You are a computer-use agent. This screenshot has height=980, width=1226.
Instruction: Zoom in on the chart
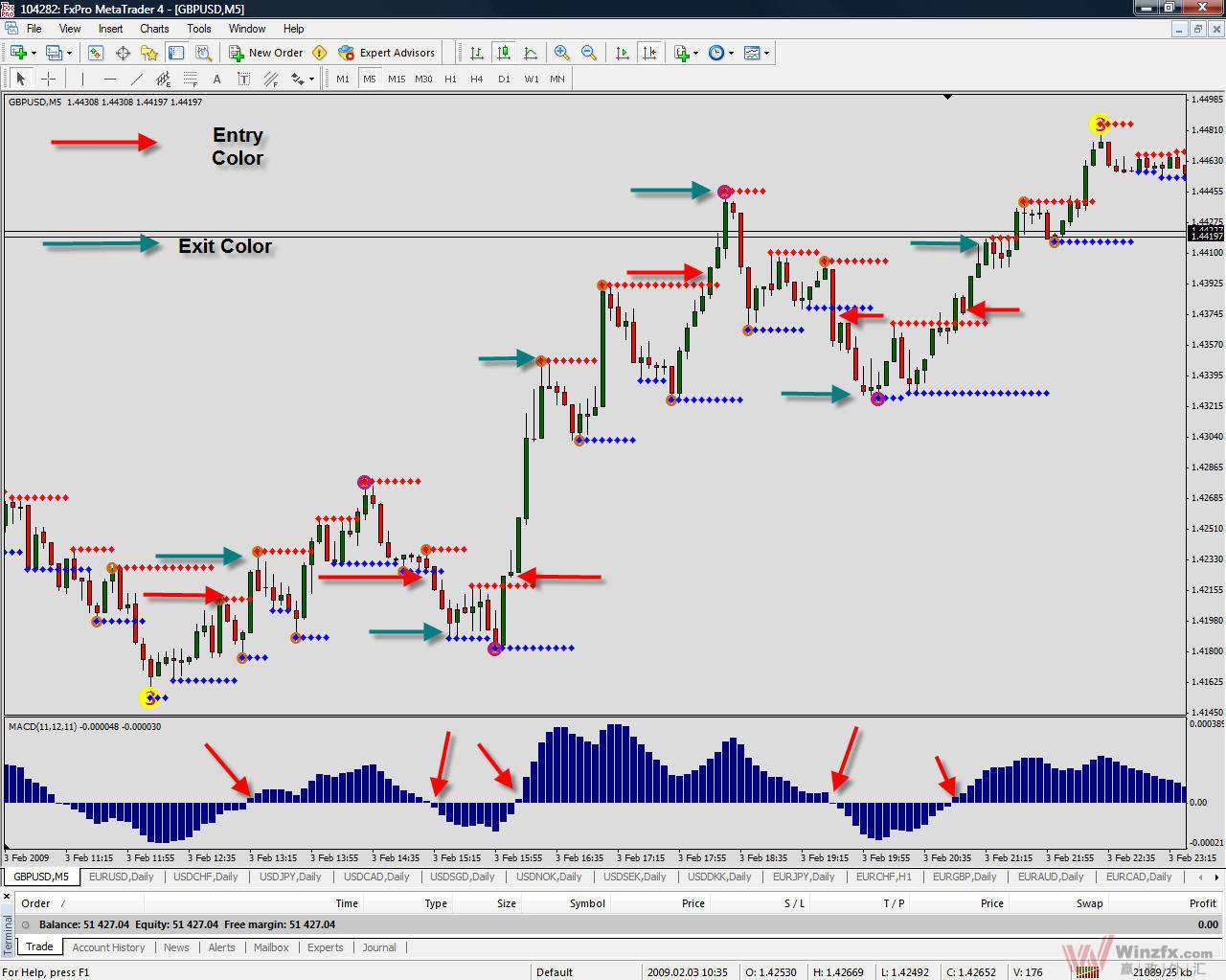(562, 53)
